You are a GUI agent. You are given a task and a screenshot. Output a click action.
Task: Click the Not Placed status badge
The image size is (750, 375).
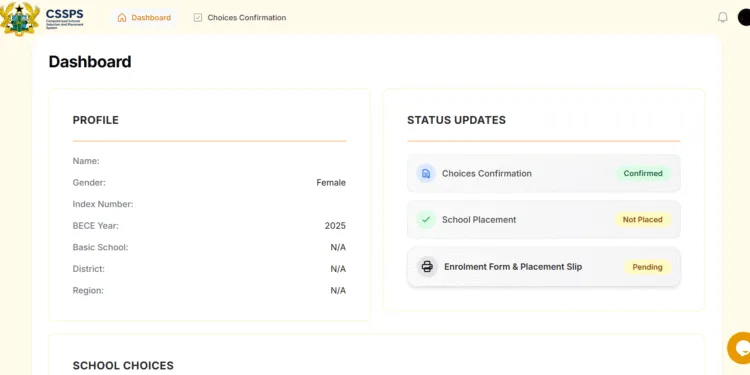click(x=642, y=220)
